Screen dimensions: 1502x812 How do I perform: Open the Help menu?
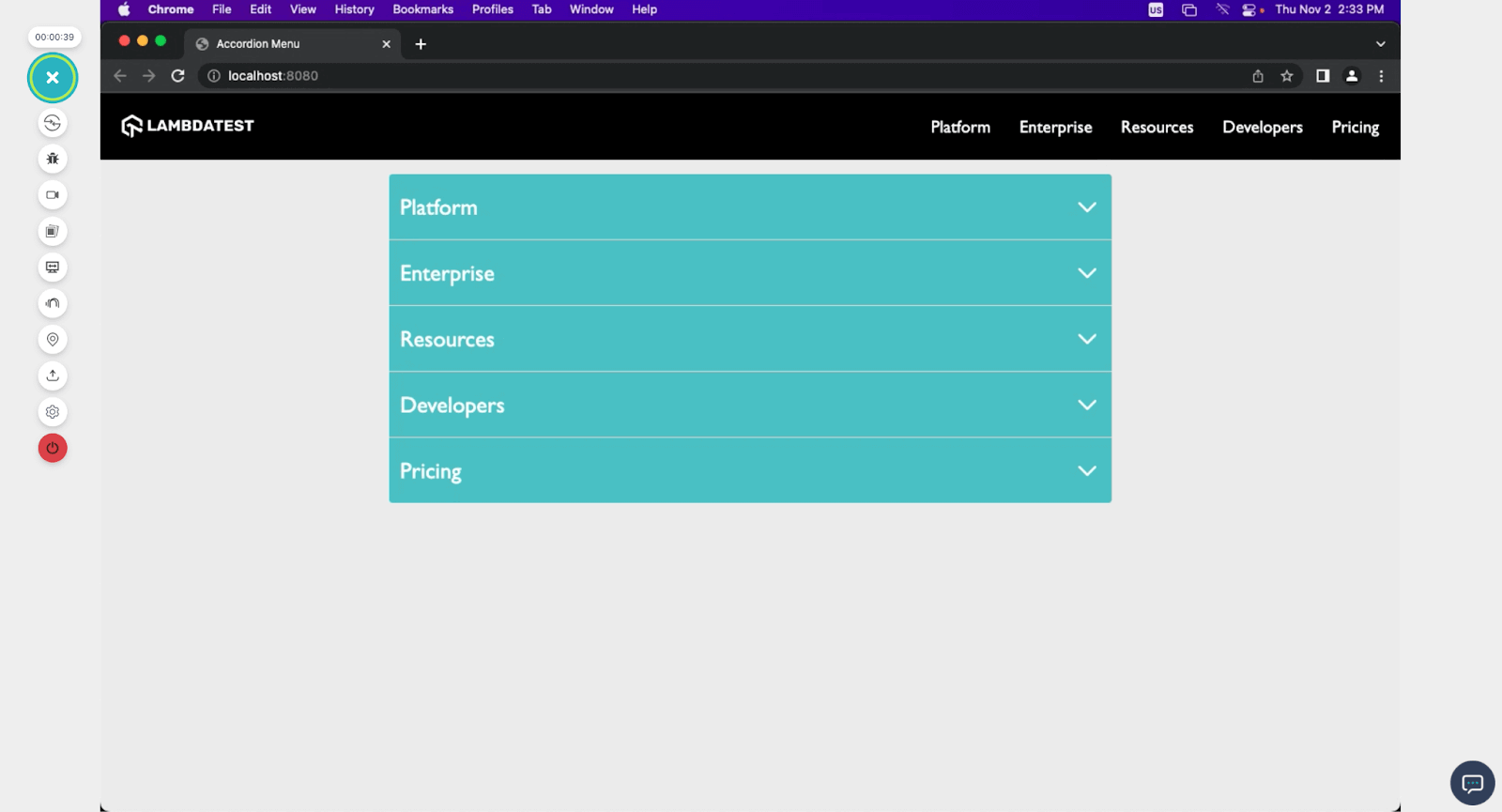(x=645, y=9)
